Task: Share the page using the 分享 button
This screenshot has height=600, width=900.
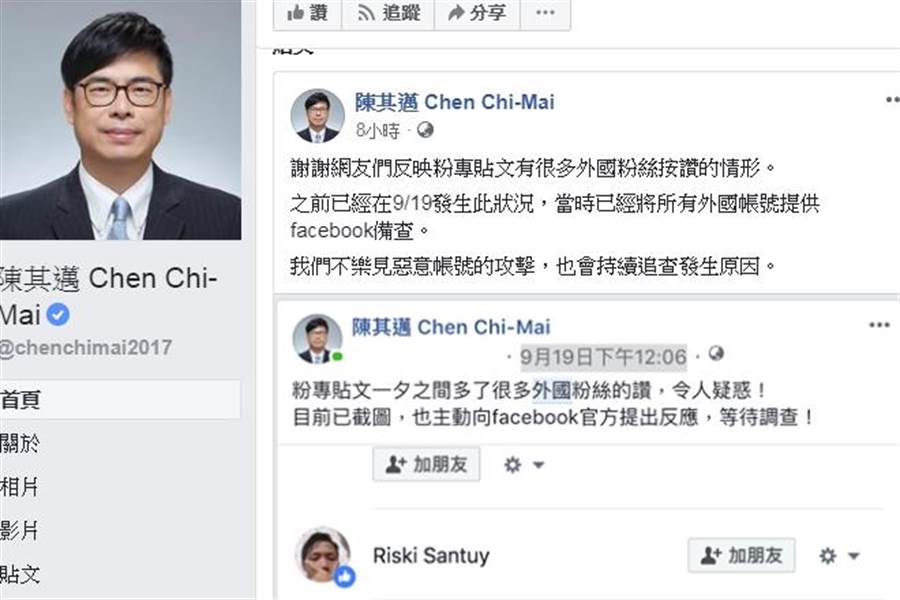Action: coord(475,13)
